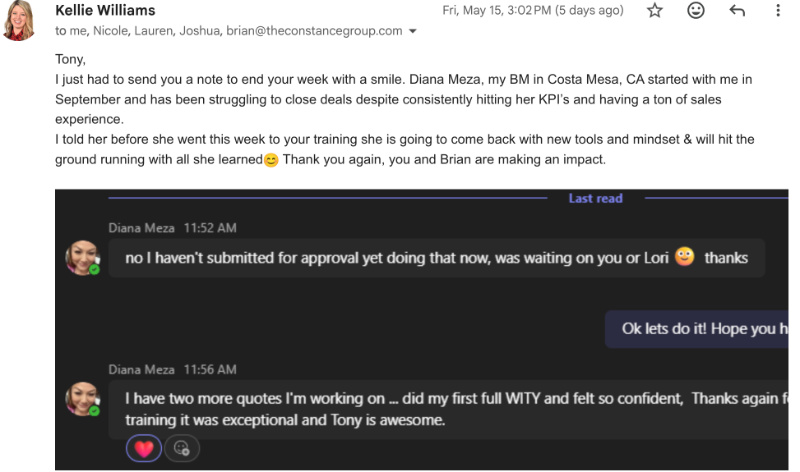Toggle the heart reaction on Diana's message
Image resolution: width=800 pixels, height=472 pixels.
[x=143, y=449]
